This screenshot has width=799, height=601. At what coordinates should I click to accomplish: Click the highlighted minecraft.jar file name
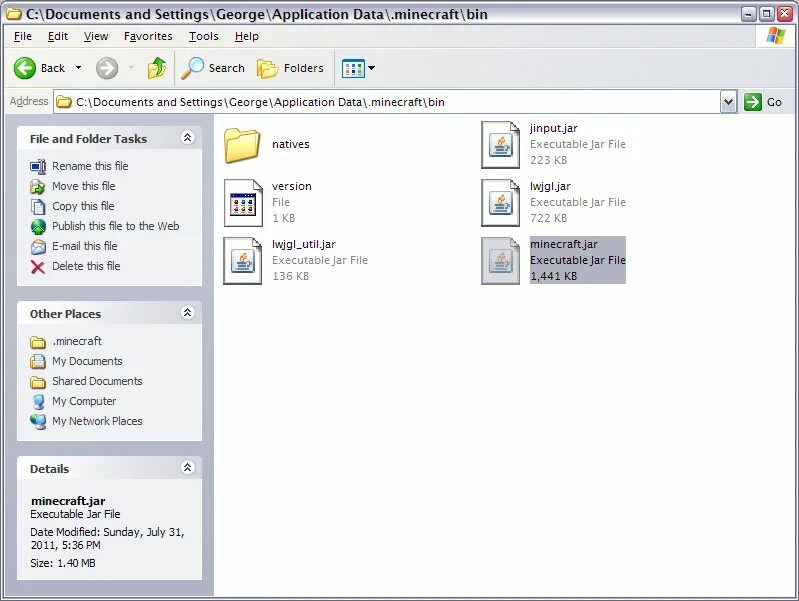pos(564,244)
